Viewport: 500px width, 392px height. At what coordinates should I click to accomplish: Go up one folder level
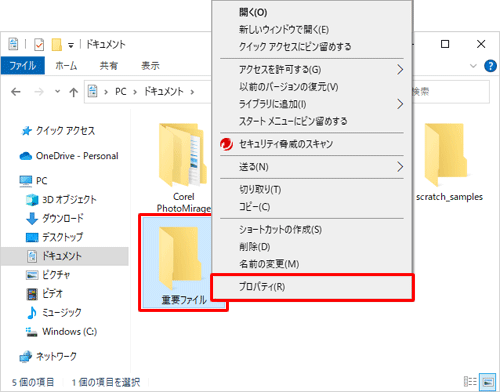click(x=73, y=92)
